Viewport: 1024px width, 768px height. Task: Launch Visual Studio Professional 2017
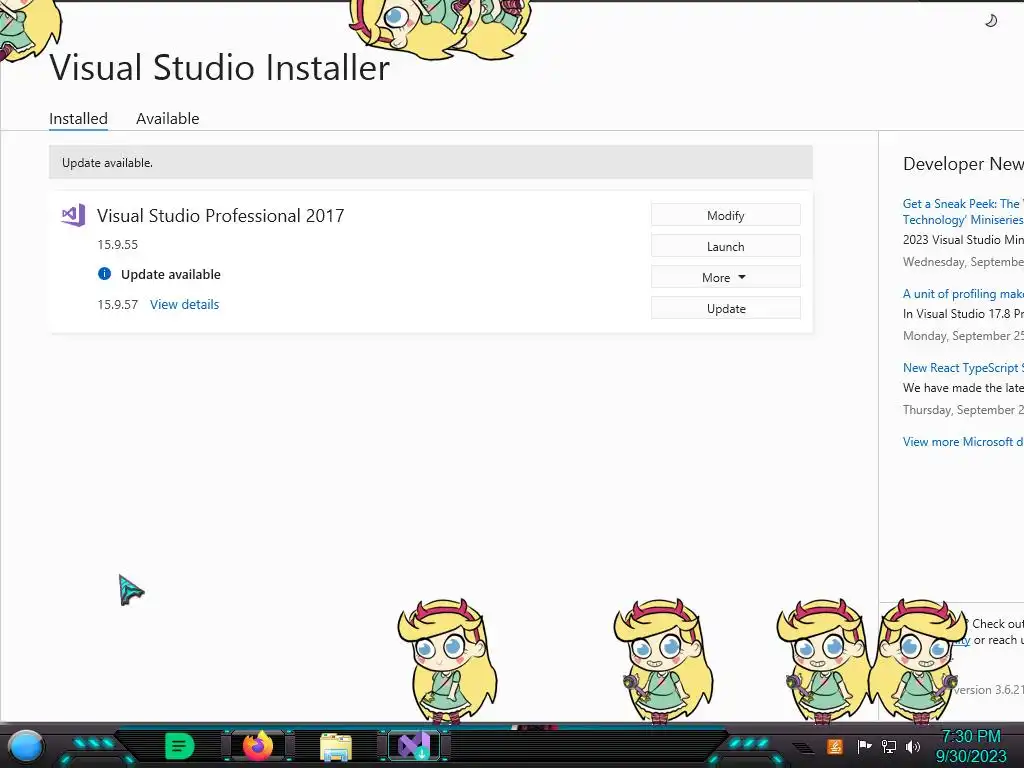[726, 246]
